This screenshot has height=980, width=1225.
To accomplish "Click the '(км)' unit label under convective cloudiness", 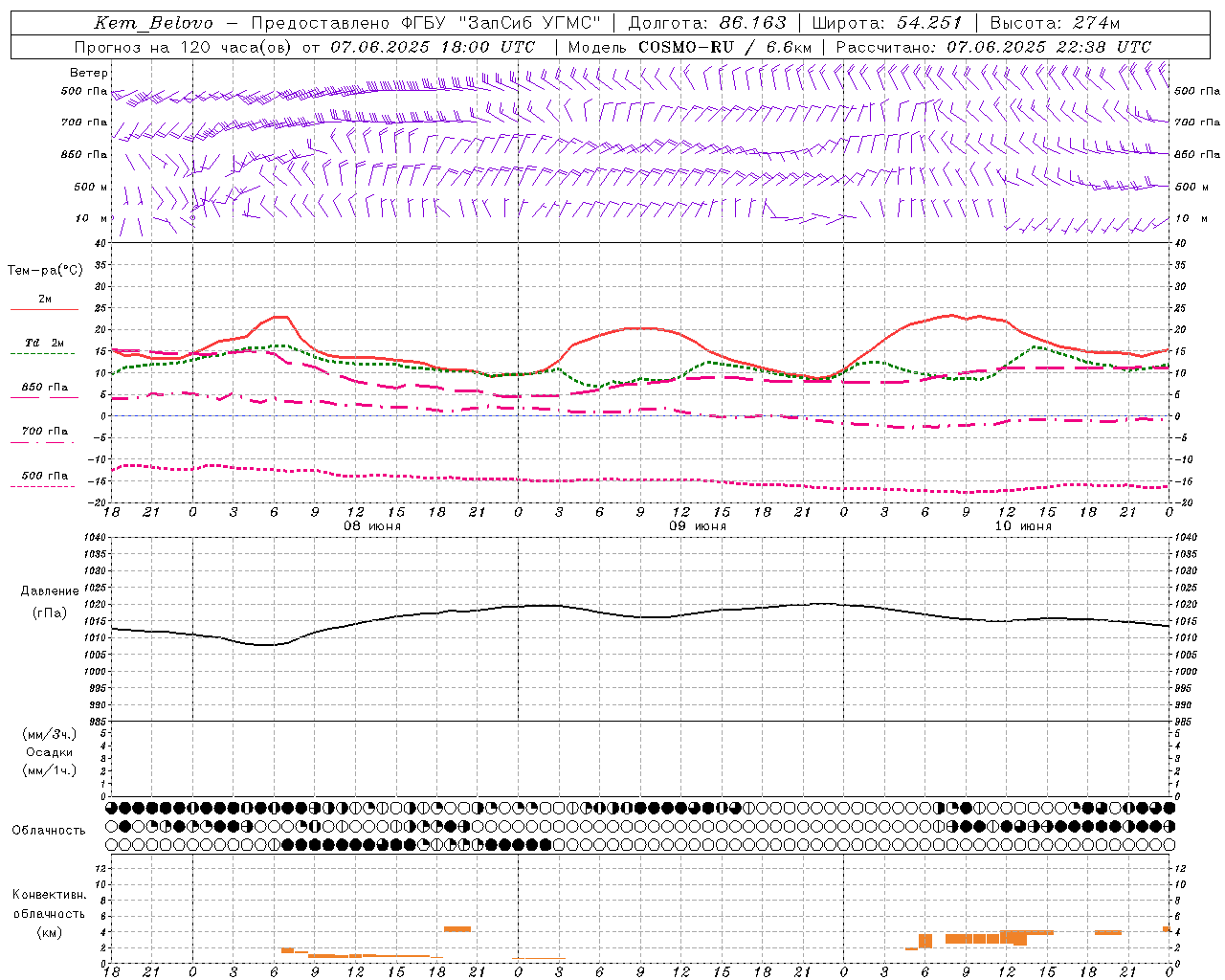I will [50, 932].
